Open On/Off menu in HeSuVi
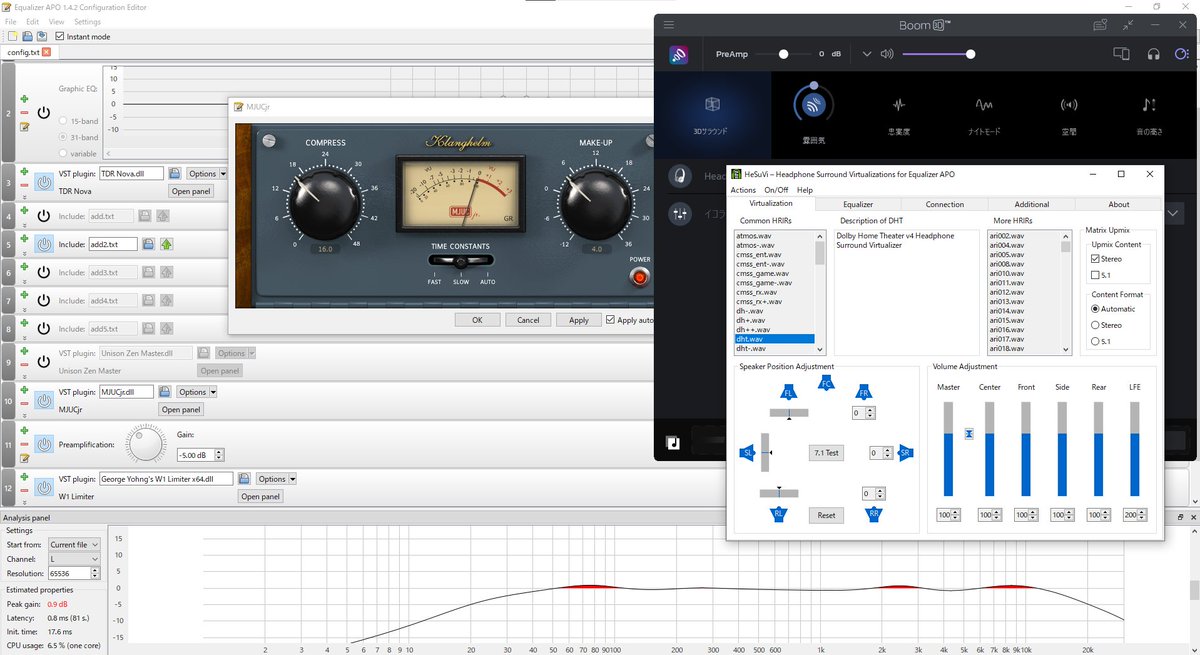This screenshot has height=655, width=1200. coord(776,190)
